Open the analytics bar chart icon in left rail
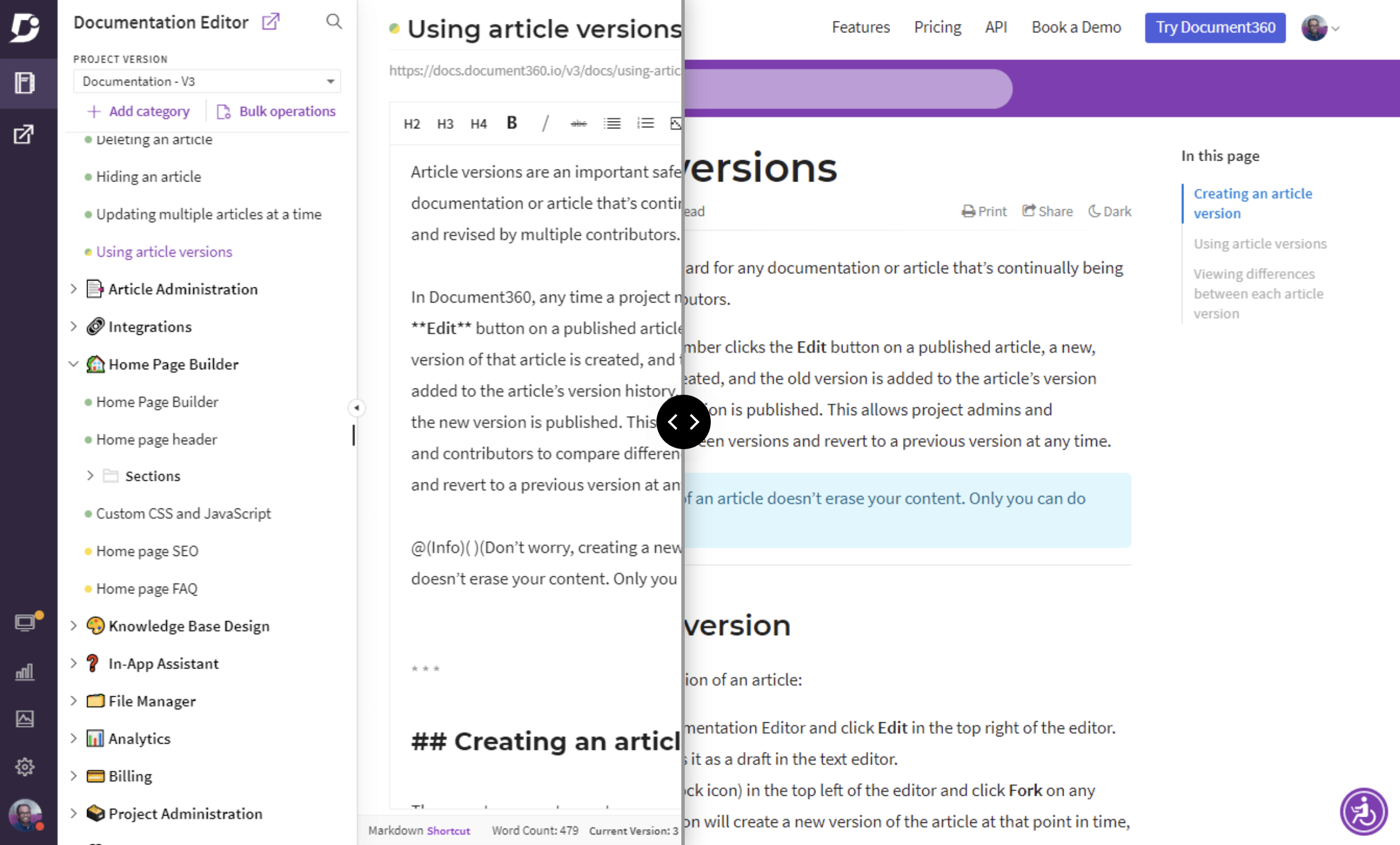Screen dimensions: 1400x845 [24, 672]
